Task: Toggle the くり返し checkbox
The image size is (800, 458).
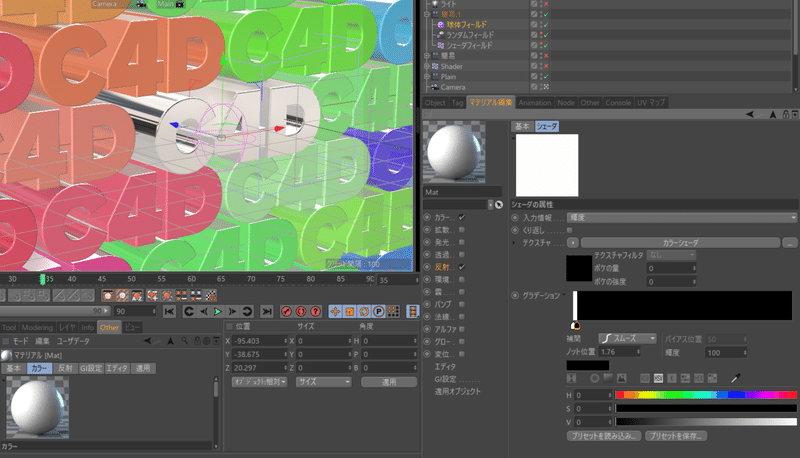Action: [x=569, y=230]
